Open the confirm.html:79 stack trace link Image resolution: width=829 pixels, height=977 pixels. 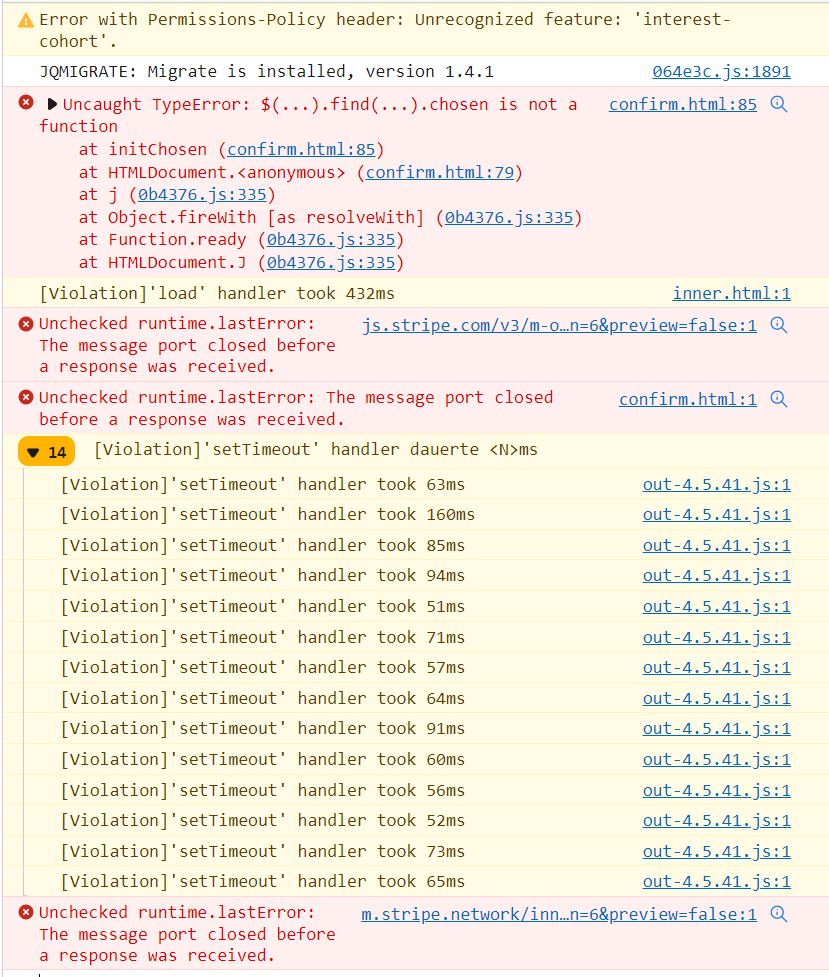439,172
